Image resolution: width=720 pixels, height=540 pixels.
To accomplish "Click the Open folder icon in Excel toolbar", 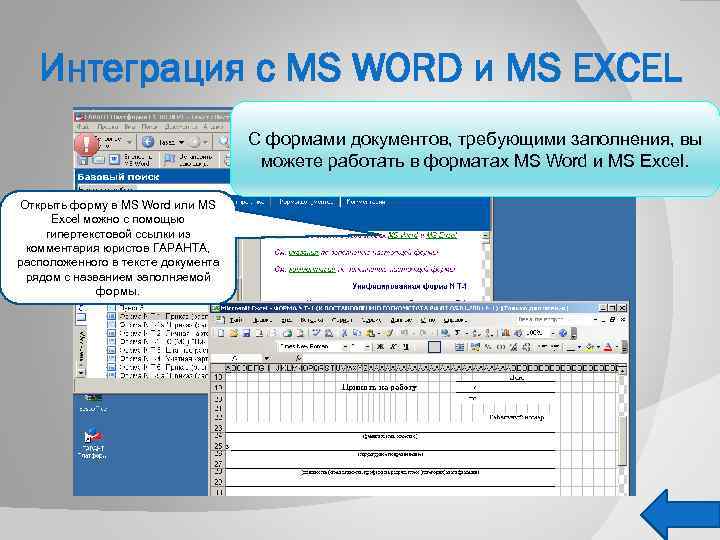I will (x=234, y=333).
